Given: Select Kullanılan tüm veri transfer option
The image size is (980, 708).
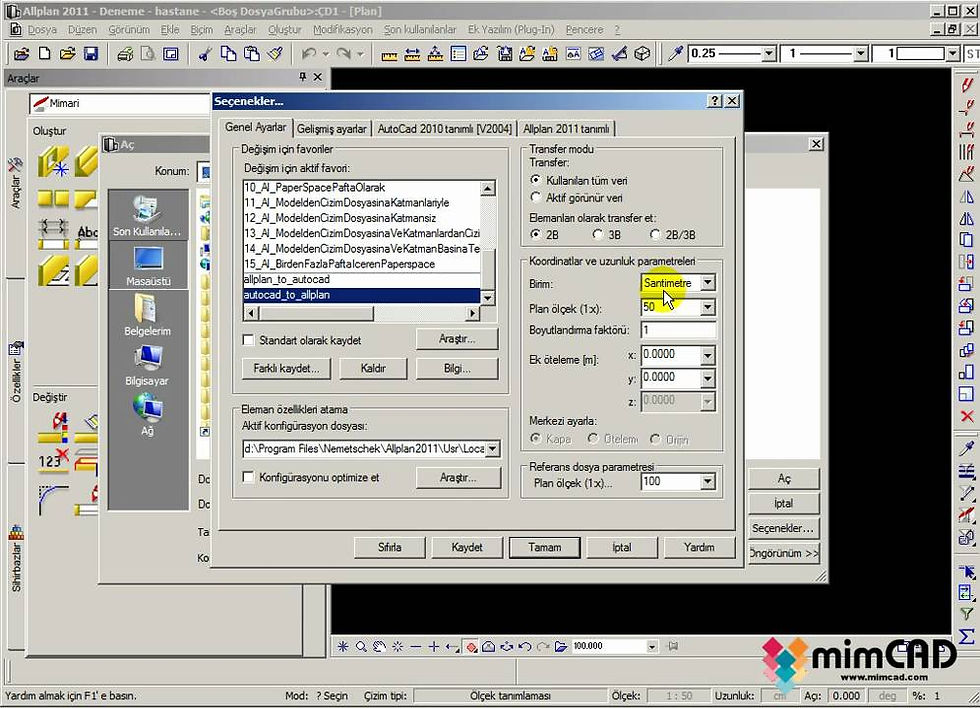Looking at the screenshot, I should 536,180.
